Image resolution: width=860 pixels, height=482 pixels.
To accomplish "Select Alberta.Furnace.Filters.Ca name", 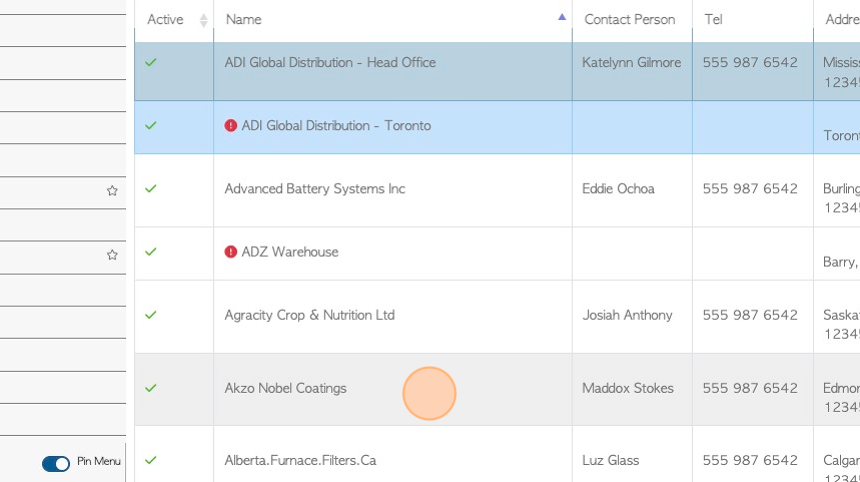I will (x=300, y=460).
